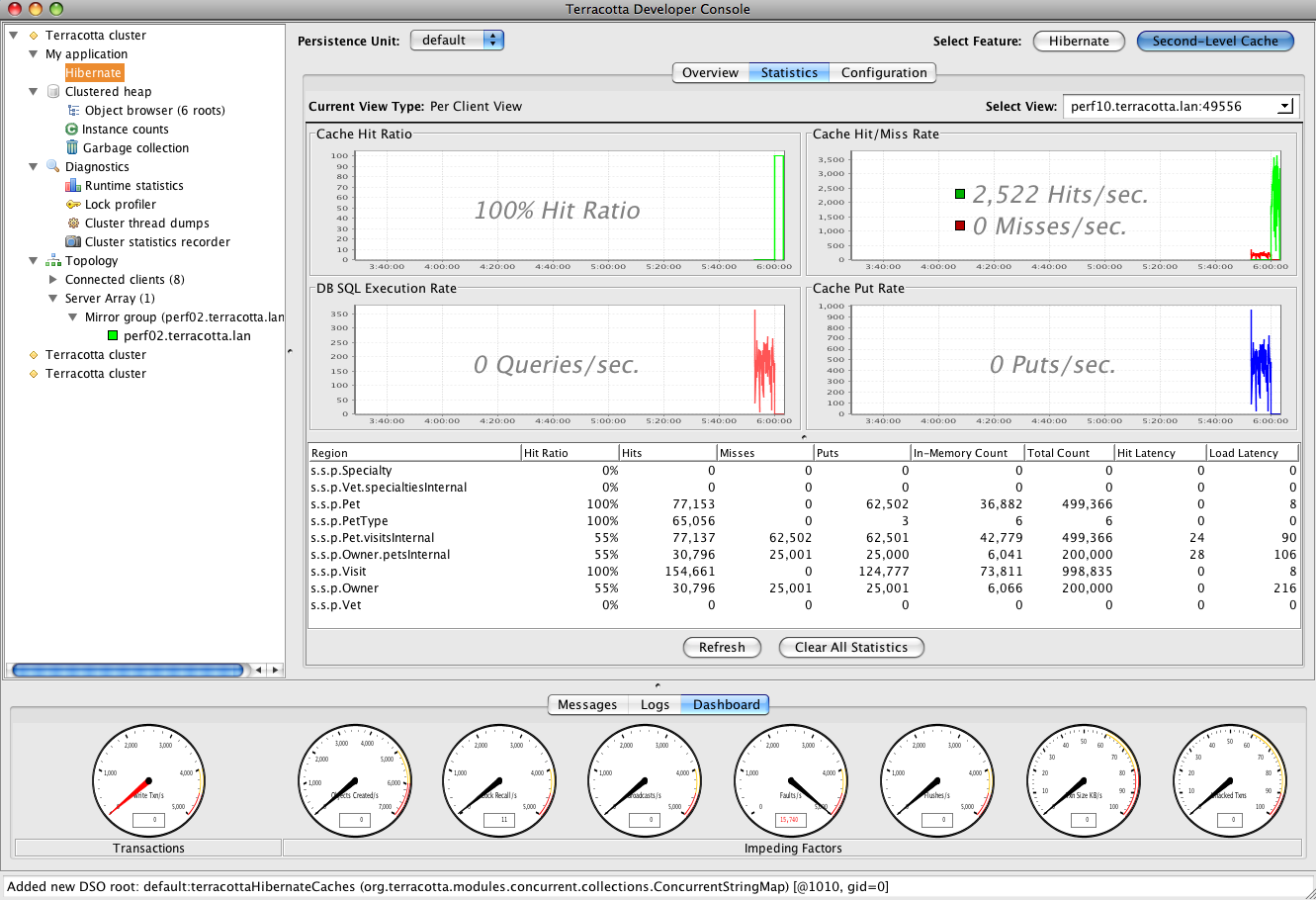Collapse the Clustered heap node
This screenshot has height=900, width=1316.
point(34,92)
